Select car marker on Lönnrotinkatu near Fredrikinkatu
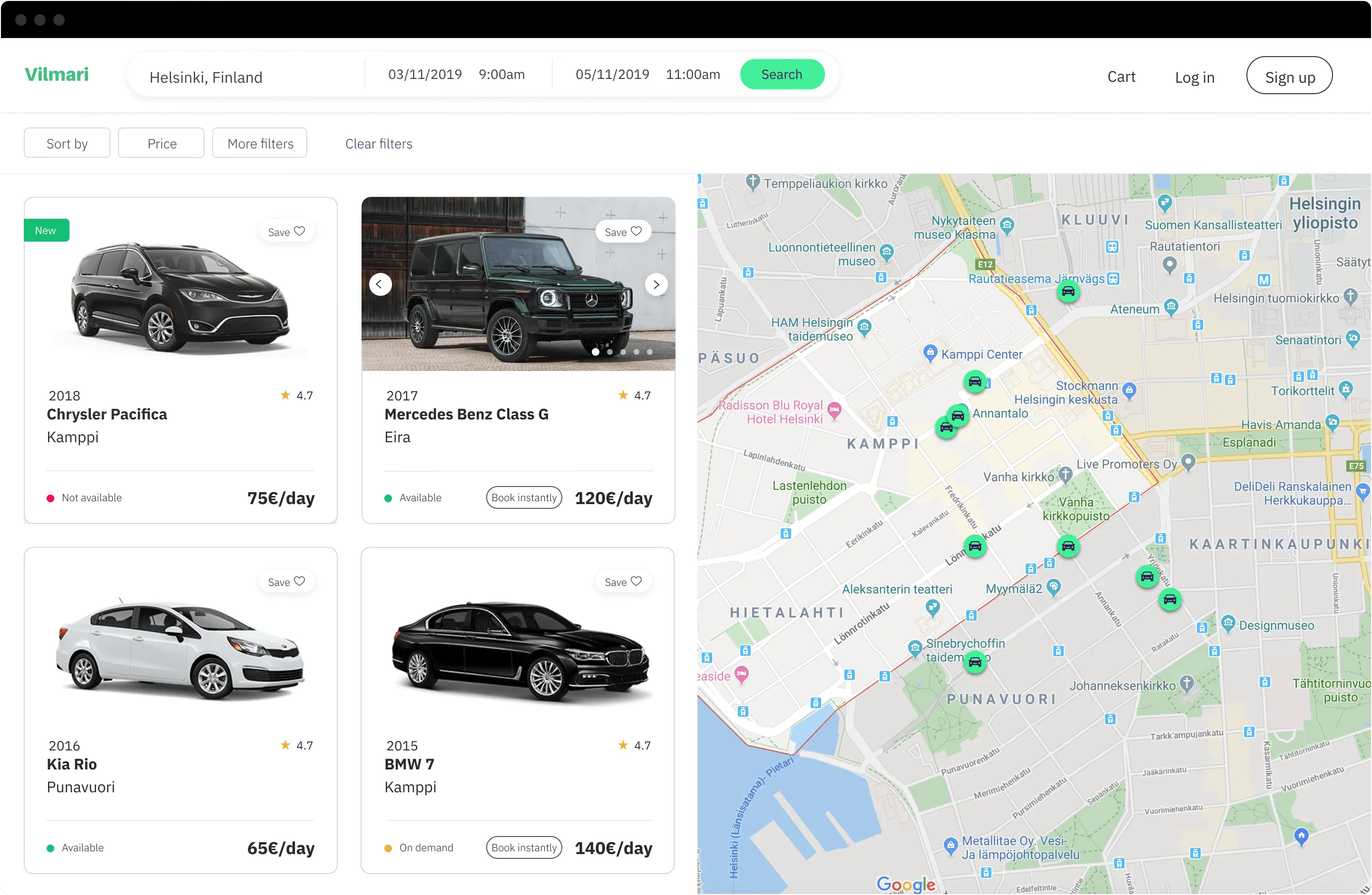The width and height of the screenshot is (1372, 895). point(974,546)
